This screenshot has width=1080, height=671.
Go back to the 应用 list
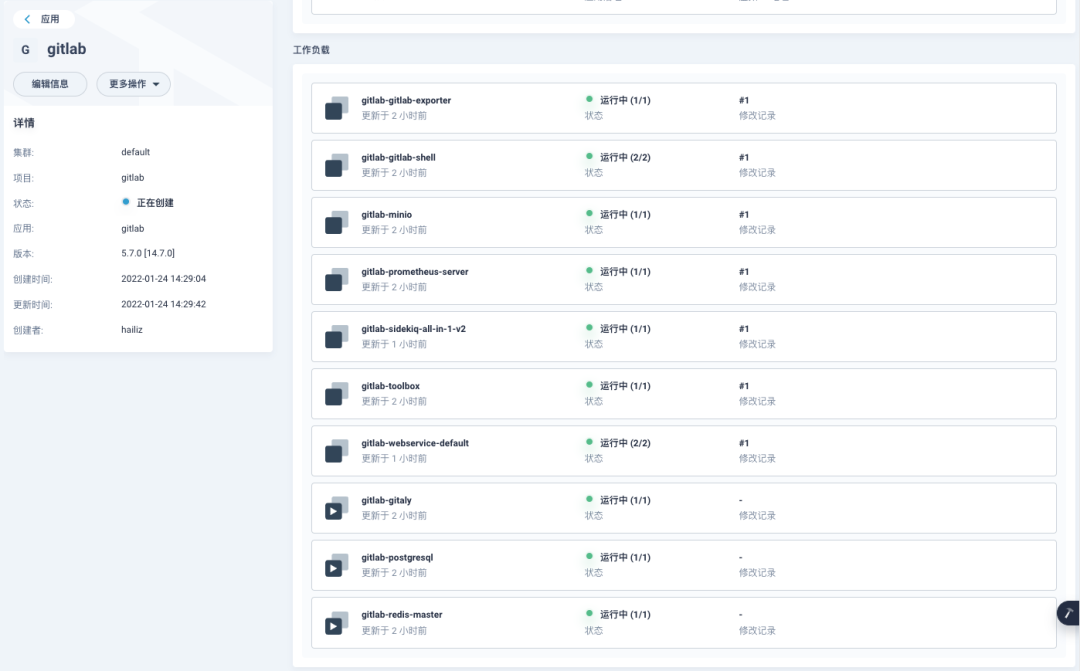[43, 19]
